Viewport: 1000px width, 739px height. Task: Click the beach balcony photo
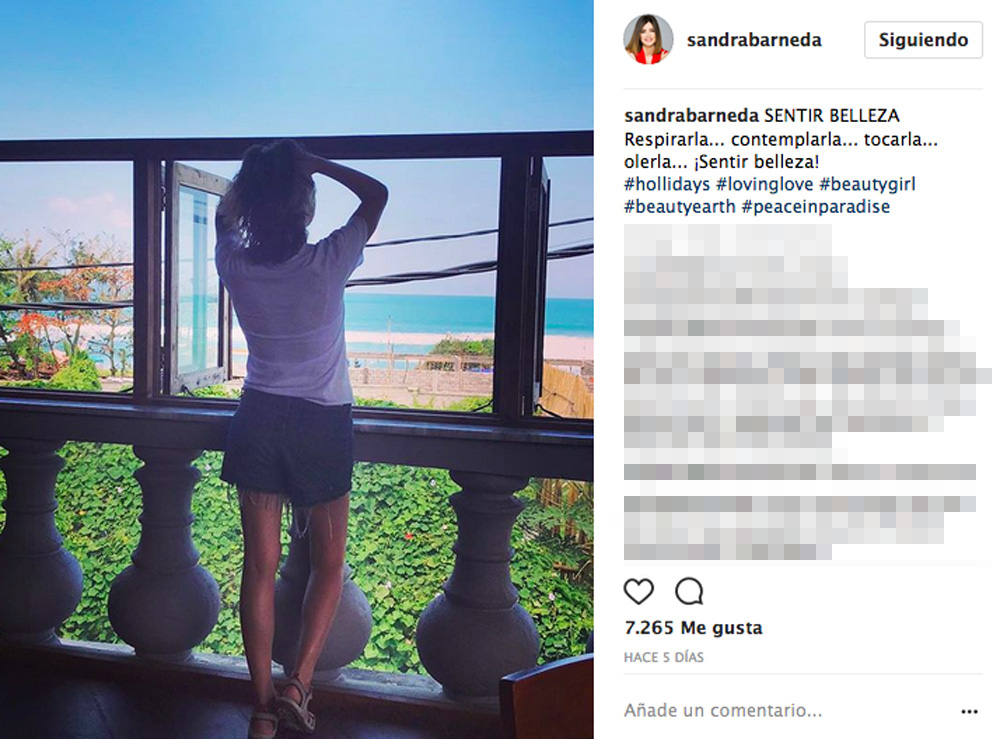click(297, 370)
